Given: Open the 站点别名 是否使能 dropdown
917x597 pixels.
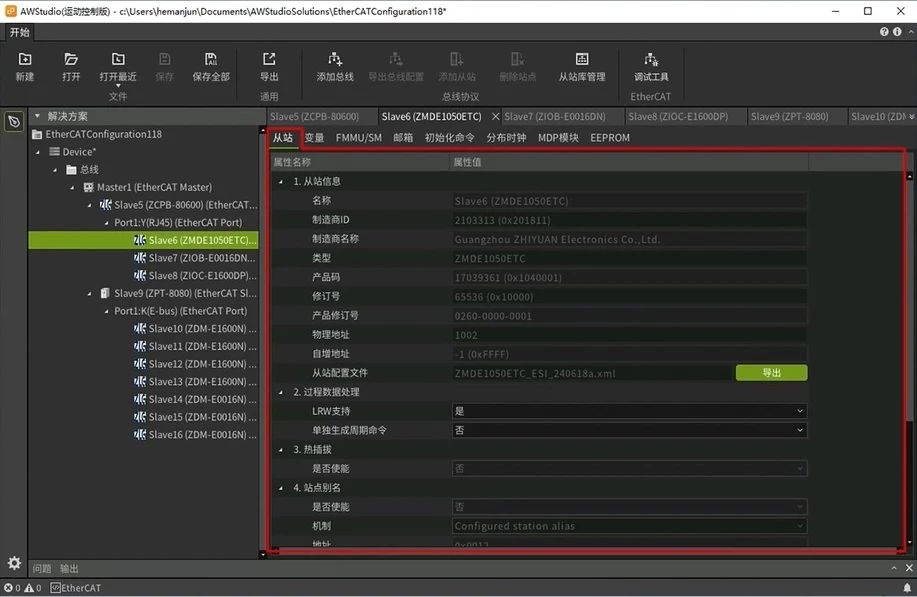Looking at the screenshot, I should click(629, 507).
